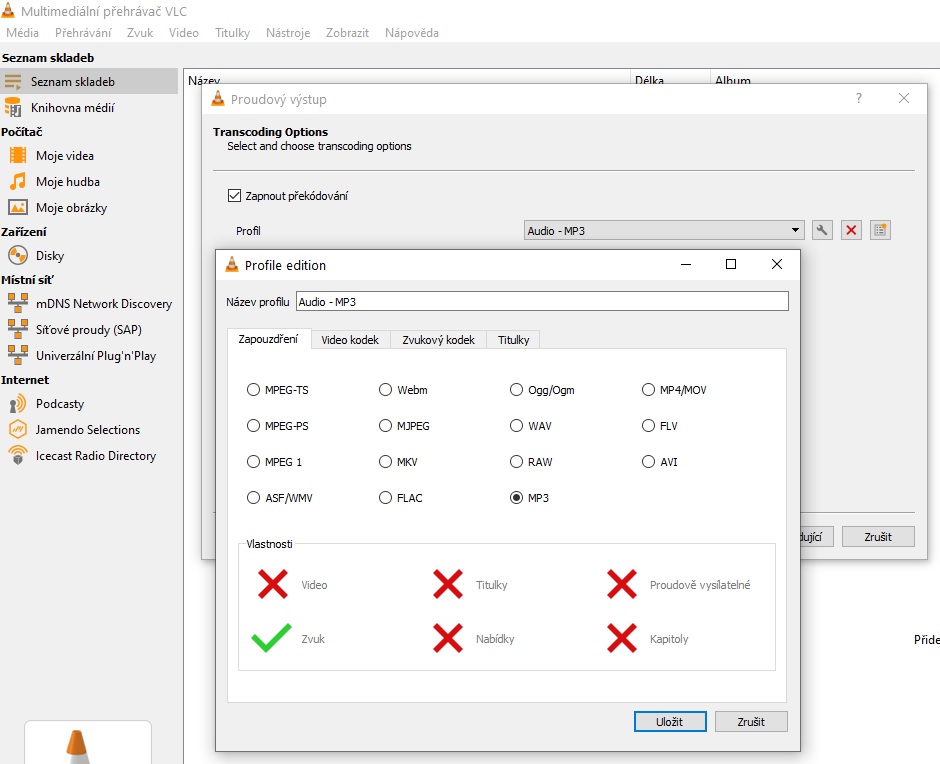The height and width of the screenshot is (764, 940).
Task: Select RAW encapsulation radio button
Action: [x=516, y=462]
